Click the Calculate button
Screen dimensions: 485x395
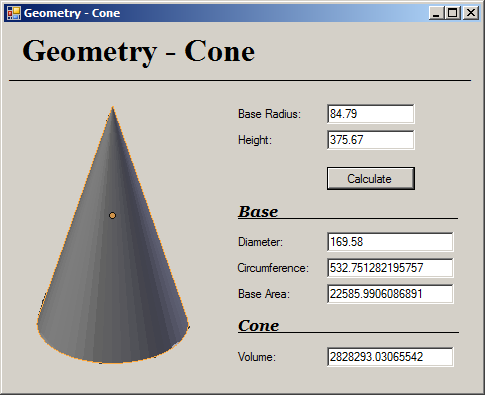click(x=371, y=179)
